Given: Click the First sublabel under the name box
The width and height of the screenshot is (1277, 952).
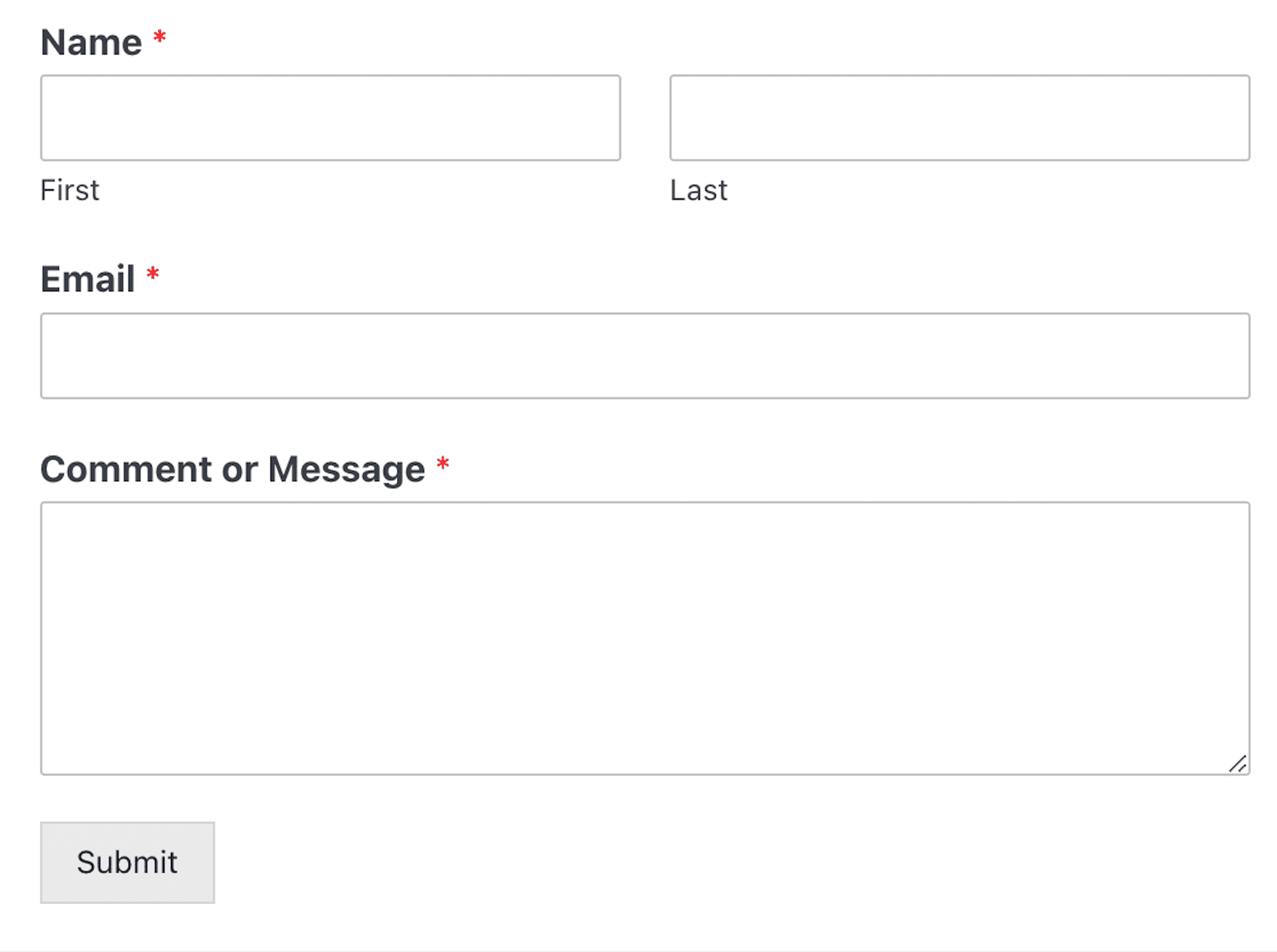Looking at the screenshot, I should point(69,189).
